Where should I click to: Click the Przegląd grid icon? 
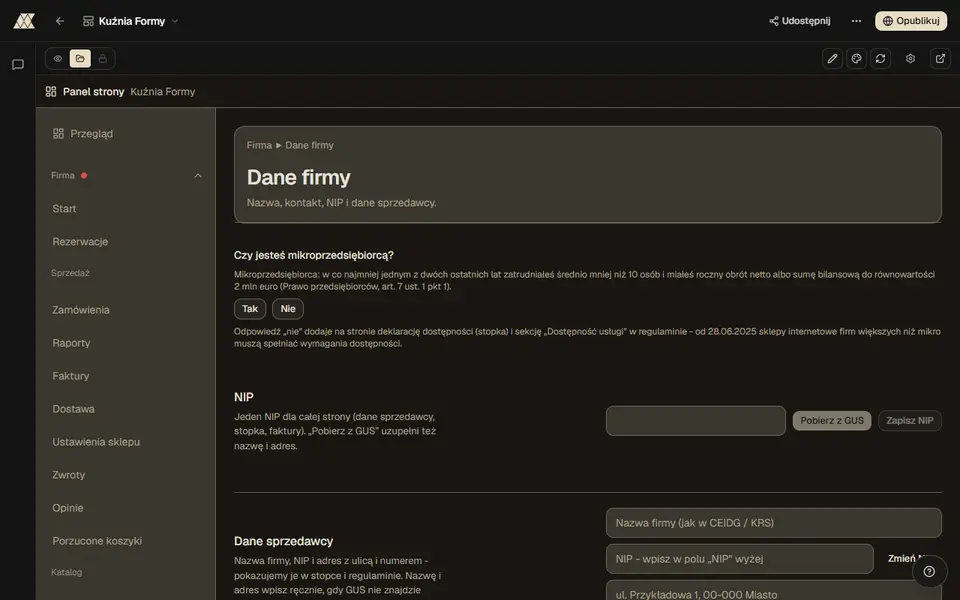click(58, 133)
